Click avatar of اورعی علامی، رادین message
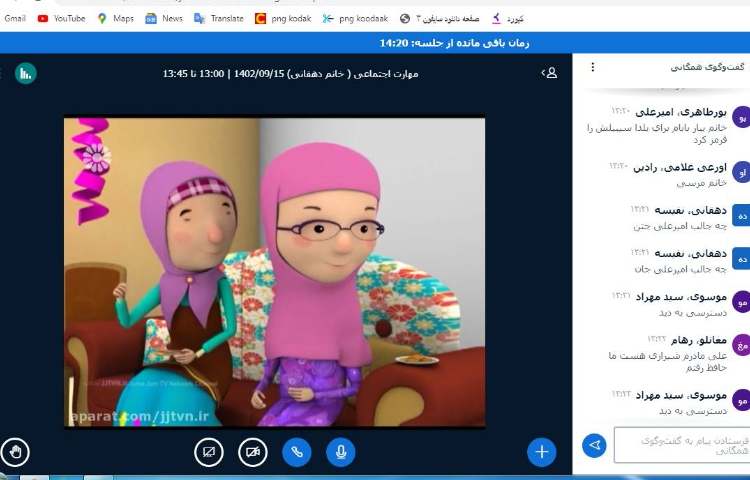This screenshot has height=480, width=750. click(x=741, y=172)
